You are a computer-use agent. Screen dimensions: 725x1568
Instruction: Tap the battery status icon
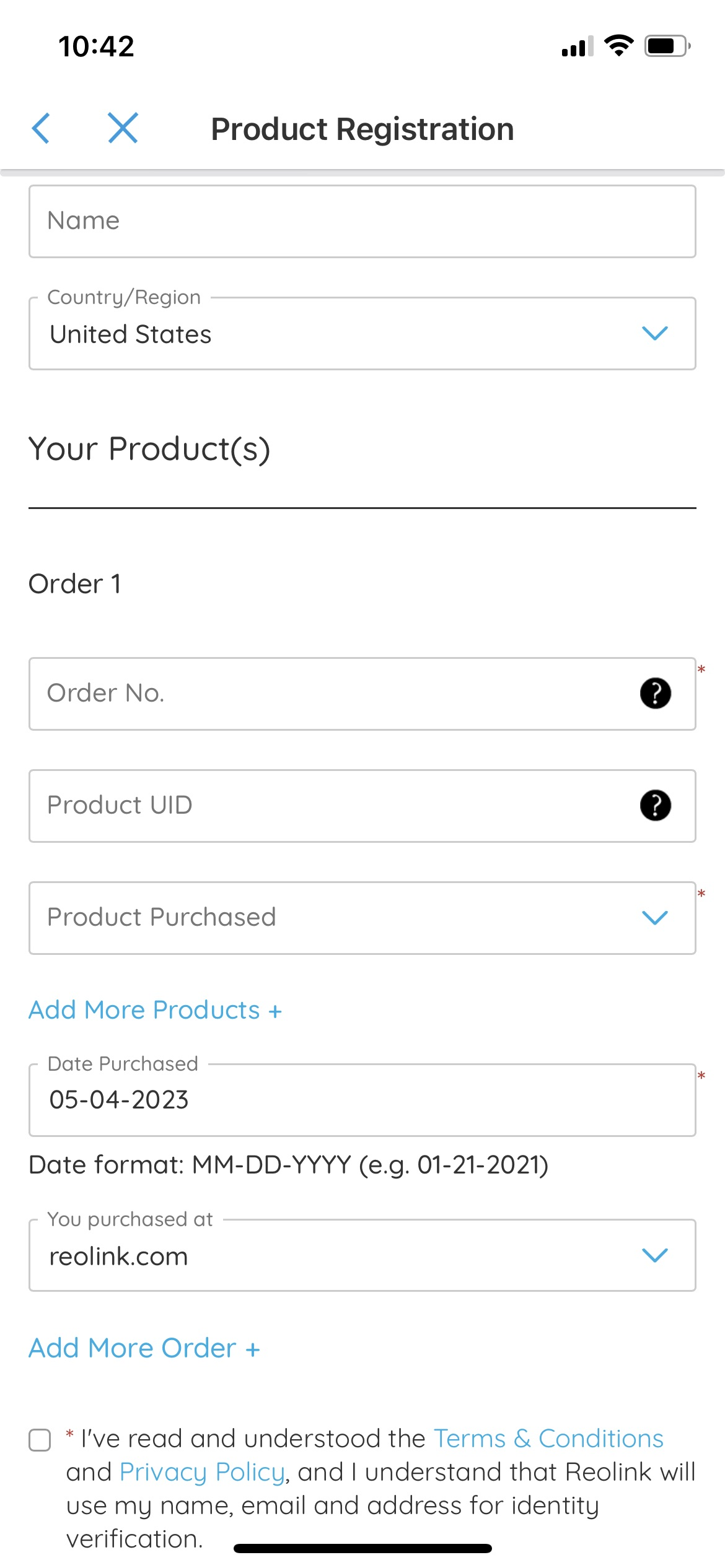(x=667, y=46)
